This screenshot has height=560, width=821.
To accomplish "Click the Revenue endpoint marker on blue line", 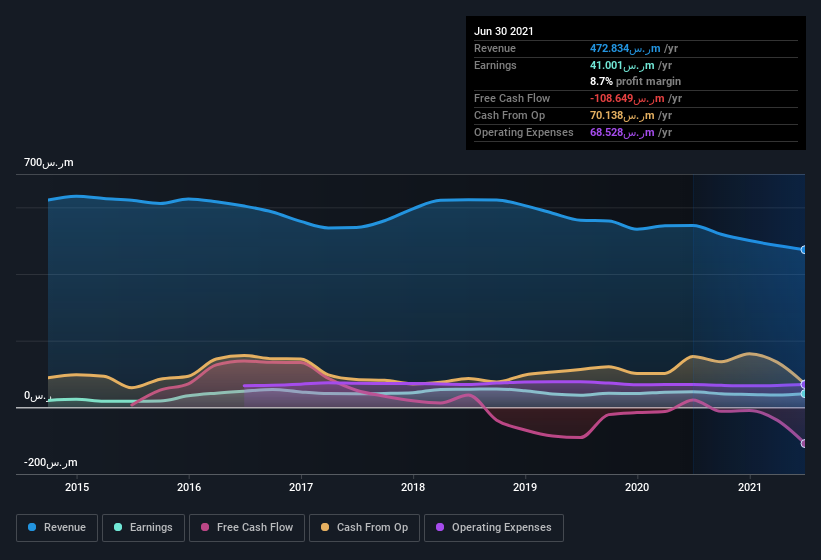I will pos(804,250).
